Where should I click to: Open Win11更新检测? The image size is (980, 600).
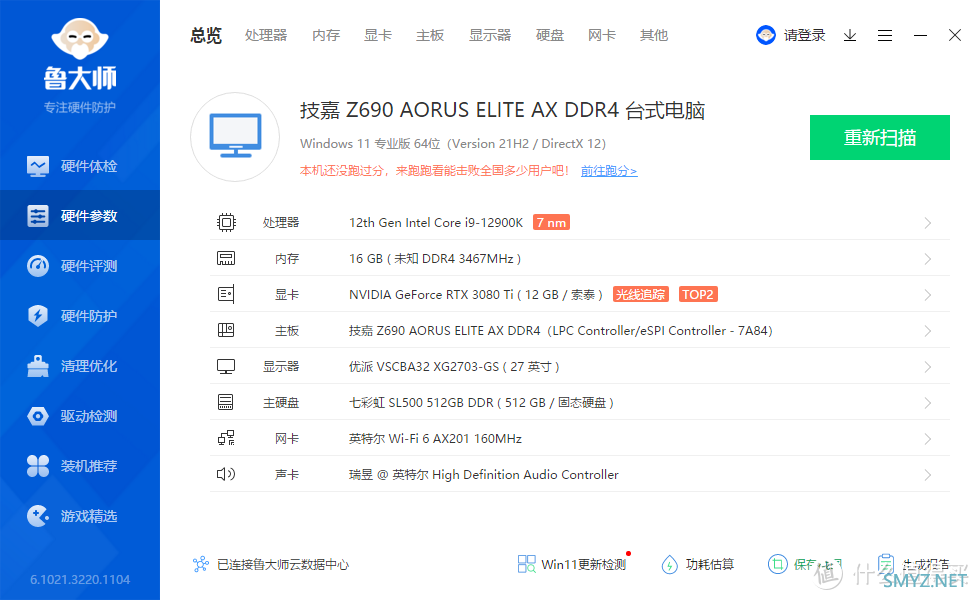tap(583, 564)
